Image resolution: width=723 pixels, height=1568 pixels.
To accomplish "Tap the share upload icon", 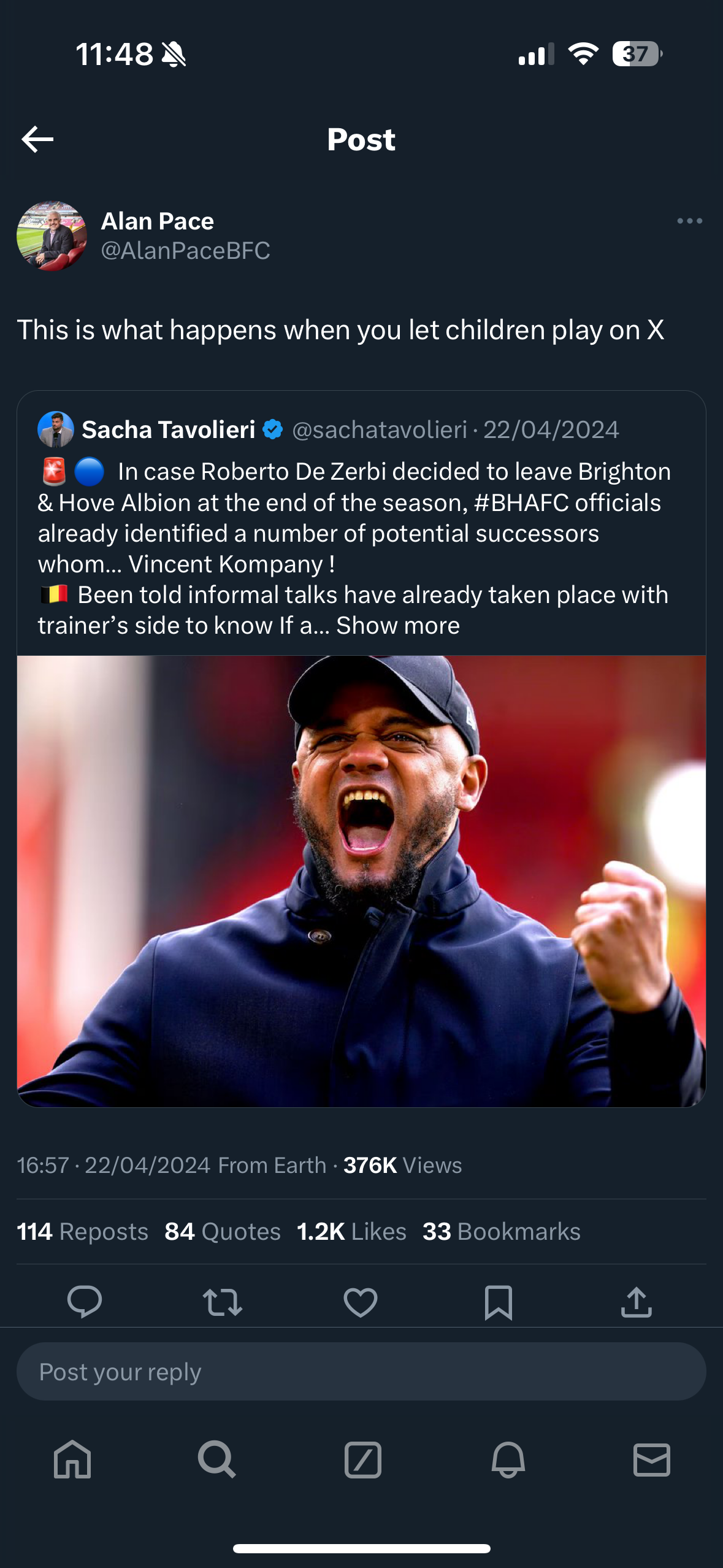I will click(x=636, y=1302).
